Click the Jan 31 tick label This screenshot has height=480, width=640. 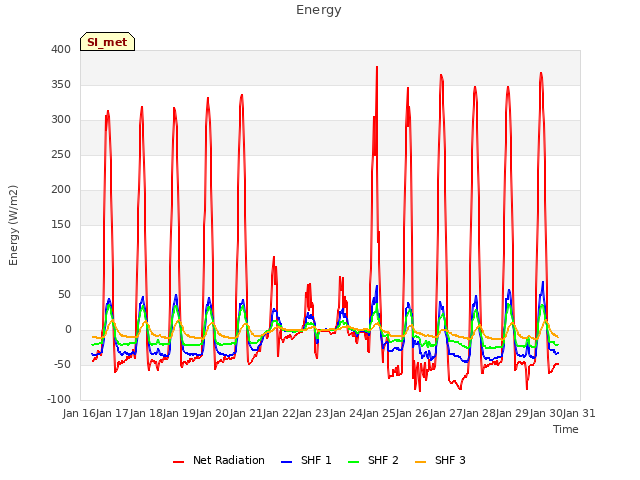pyautogui.click(x=579, y=413)
